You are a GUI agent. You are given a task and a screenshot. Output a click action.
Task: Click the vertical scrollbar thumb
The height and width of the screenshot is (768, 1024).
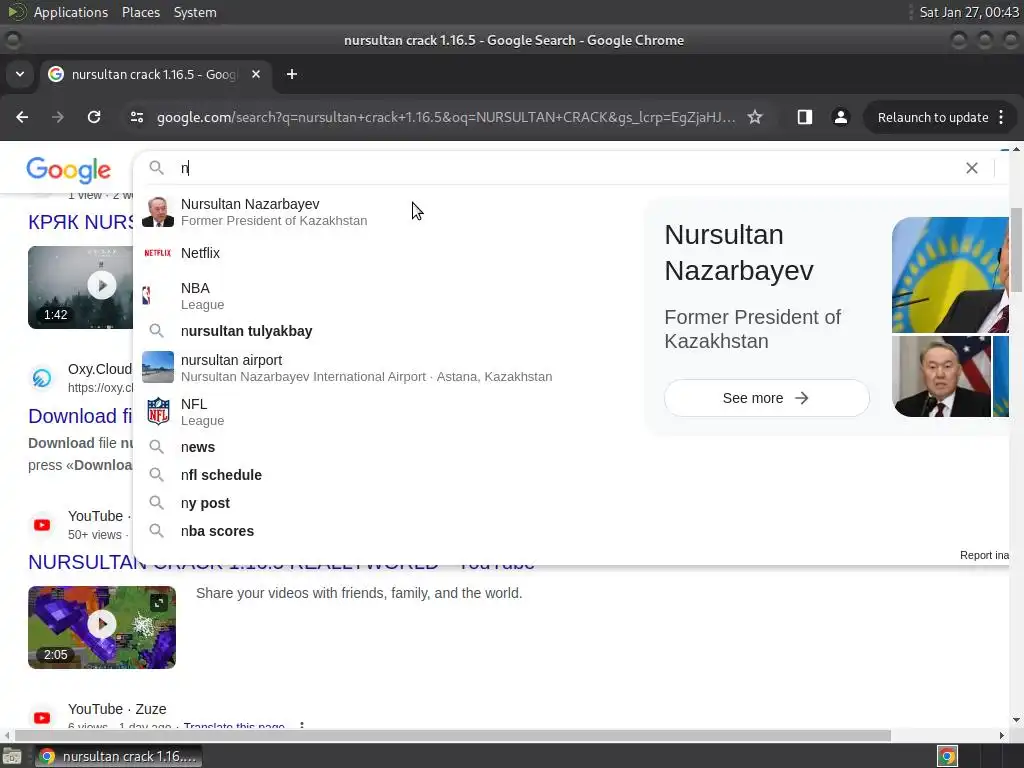coord(1016,250)
